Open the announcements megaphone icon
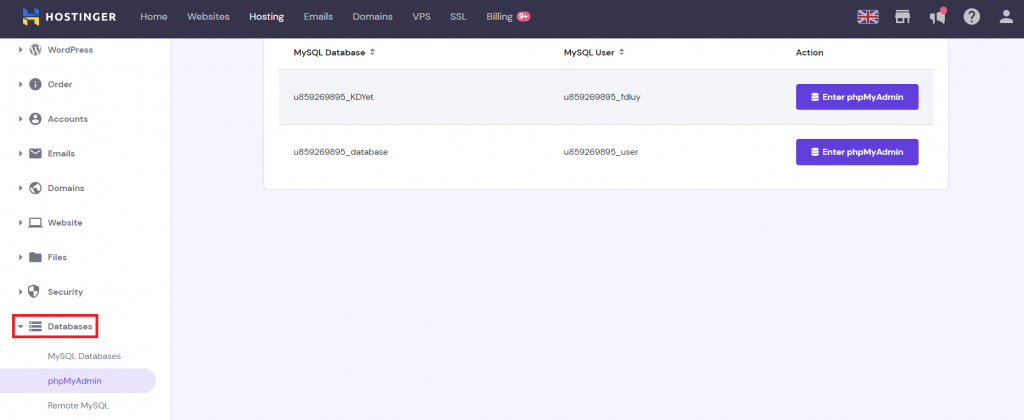The width and height of the screenshot is (1024, 420). coord(937,17)
